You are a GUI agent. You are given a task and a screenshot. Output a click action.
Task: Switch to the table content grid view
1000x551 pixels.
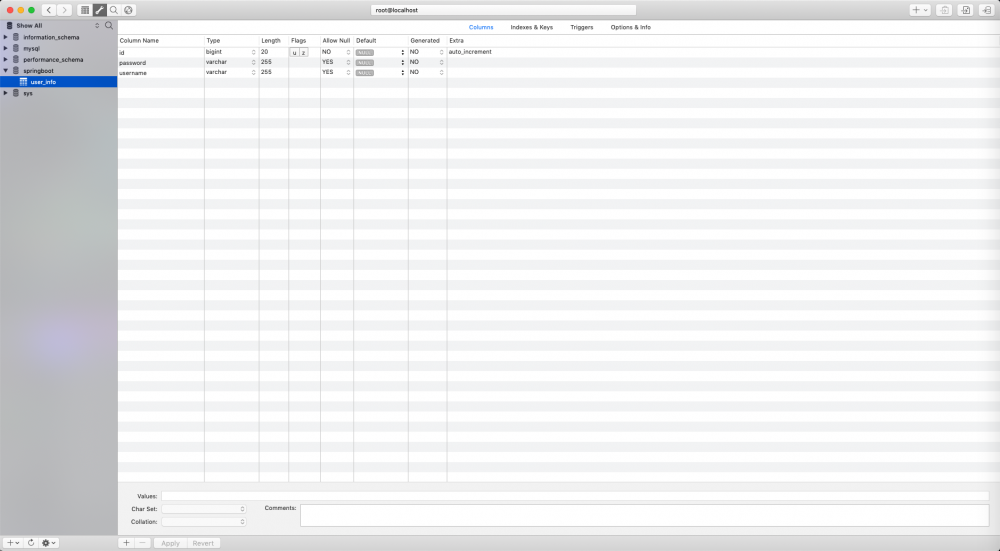tap(85, 10)
